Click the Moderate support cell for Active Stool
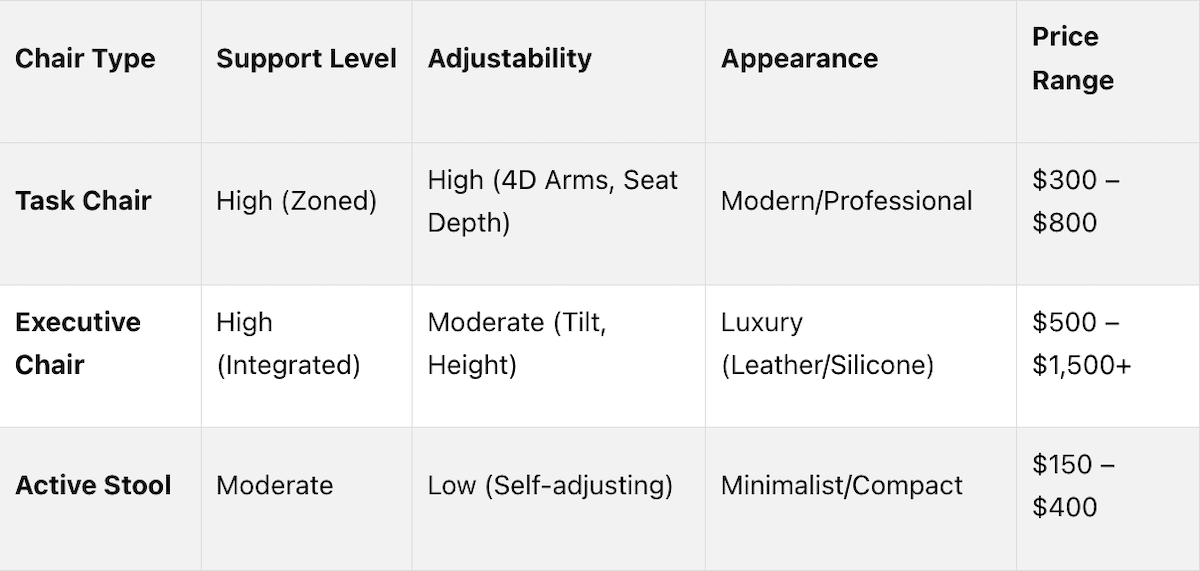 pos(274,486)
